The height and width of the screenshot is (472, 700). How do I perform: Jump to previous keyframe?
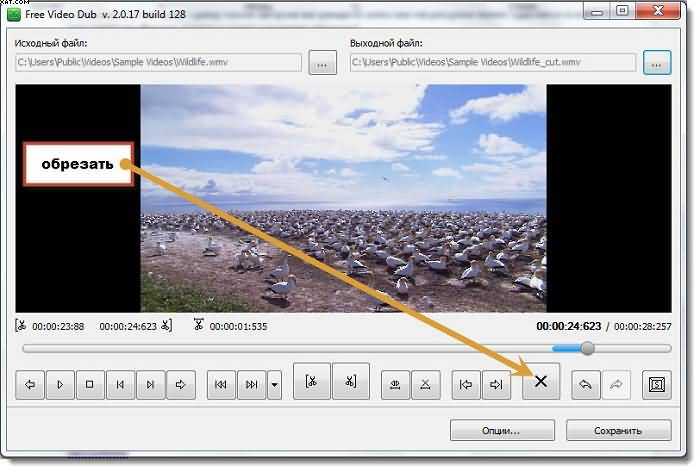pos(221,384)
